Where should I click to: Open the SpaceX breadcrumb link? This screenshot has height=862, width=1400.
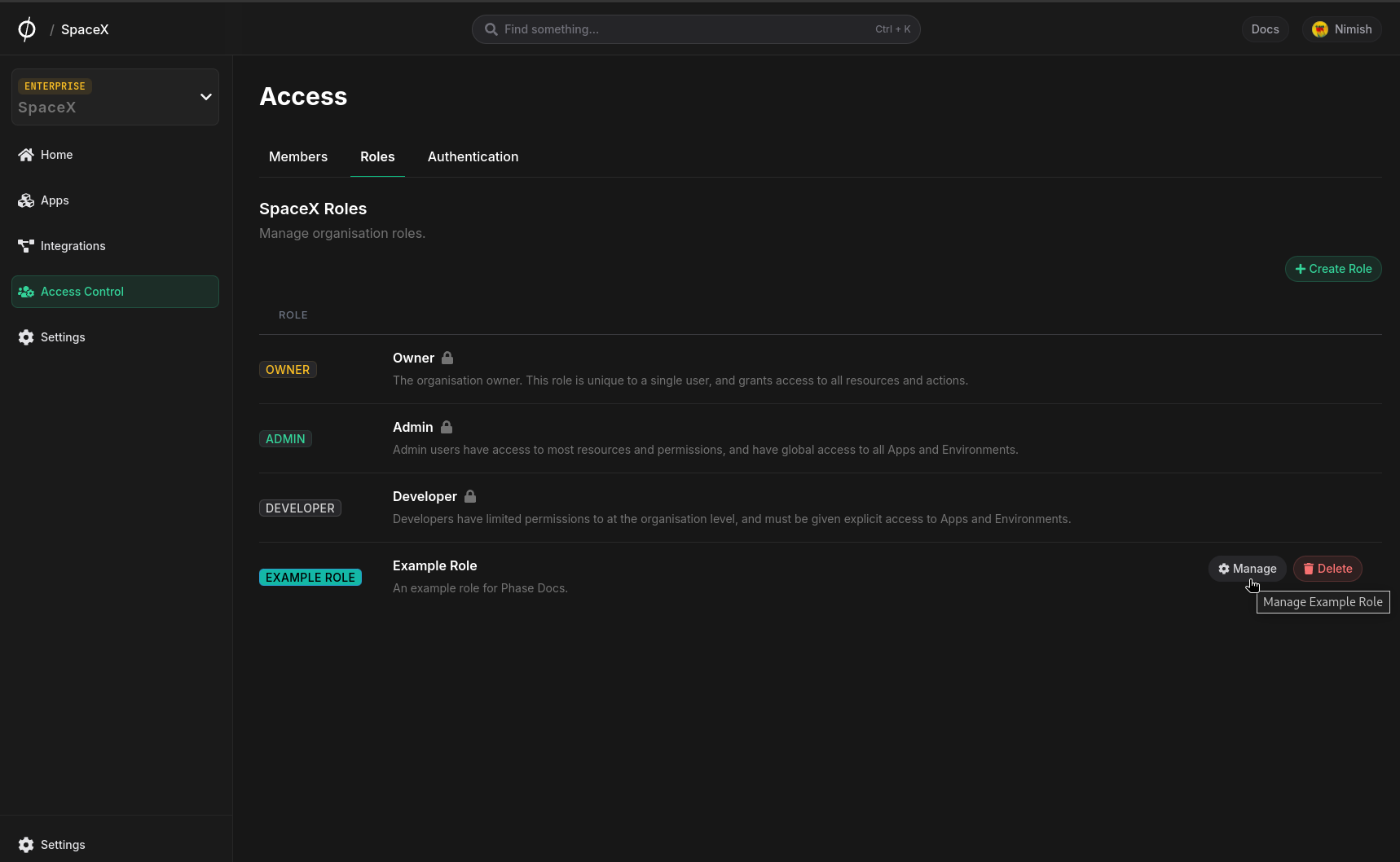click(x=85, y=29)
